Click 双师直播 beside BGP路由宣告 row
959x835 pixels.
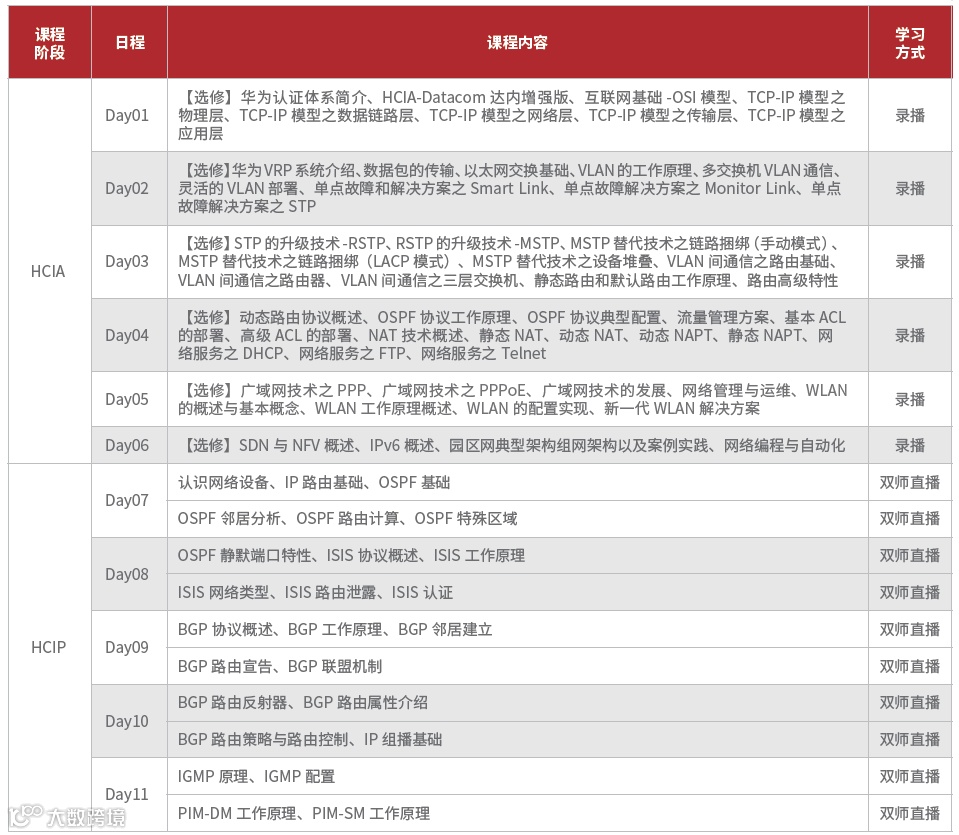coord(910,666)
